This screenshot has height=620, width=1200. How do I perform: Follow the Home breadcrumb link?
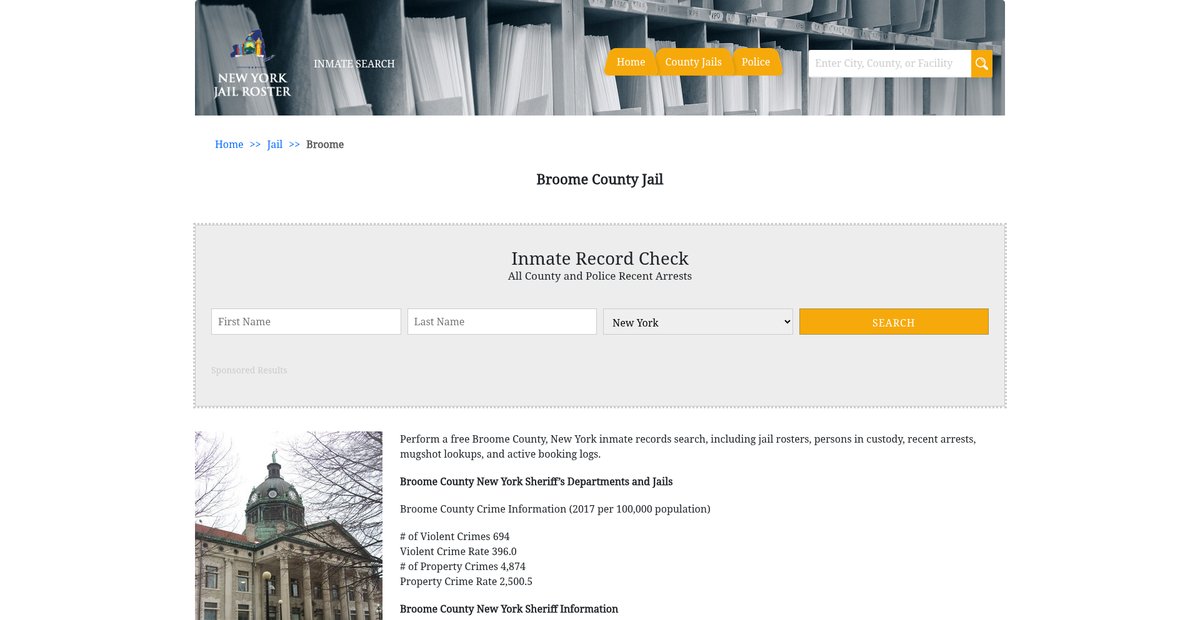tap(229, 145)
